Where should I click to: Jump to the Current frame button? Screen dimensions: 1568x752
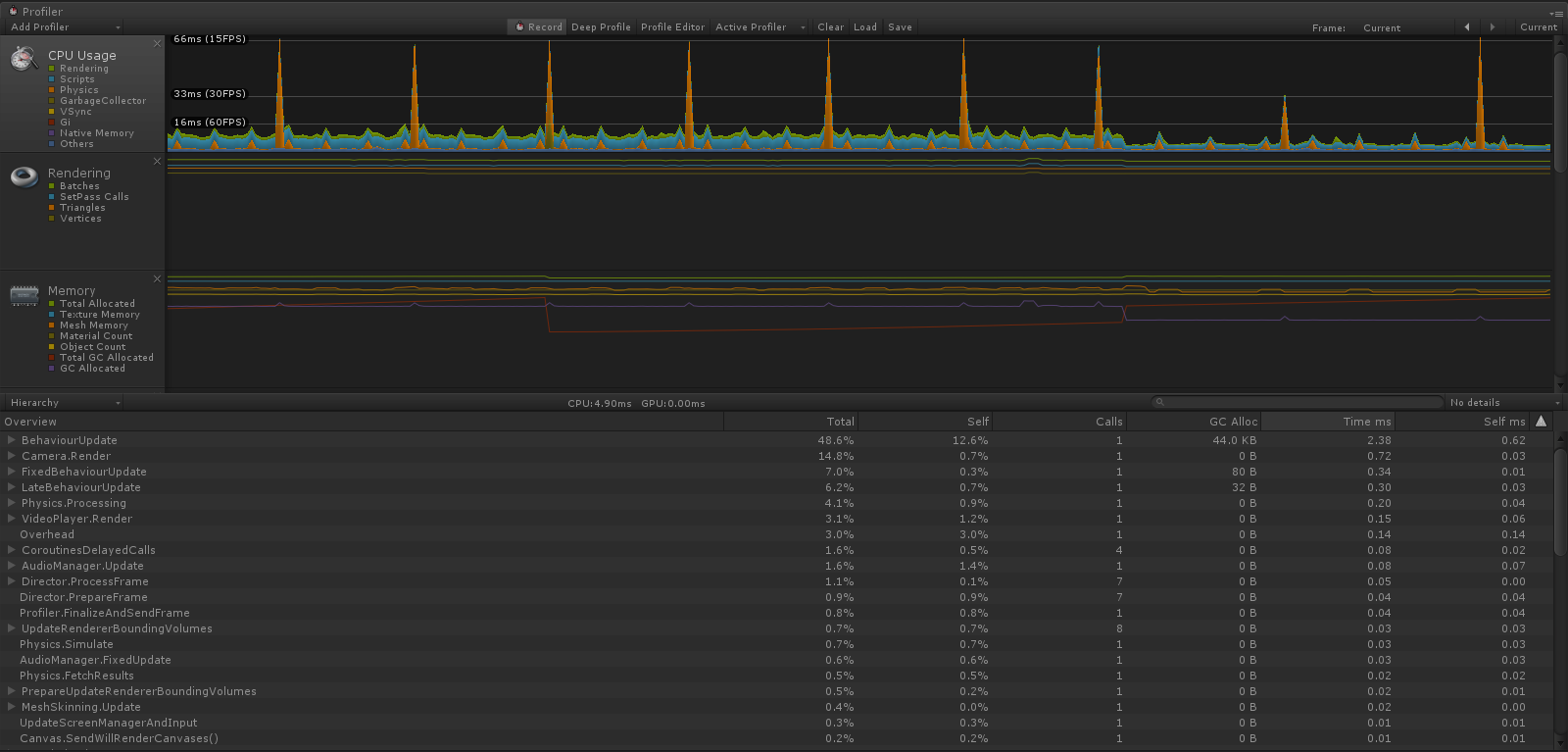[1538, 27]
